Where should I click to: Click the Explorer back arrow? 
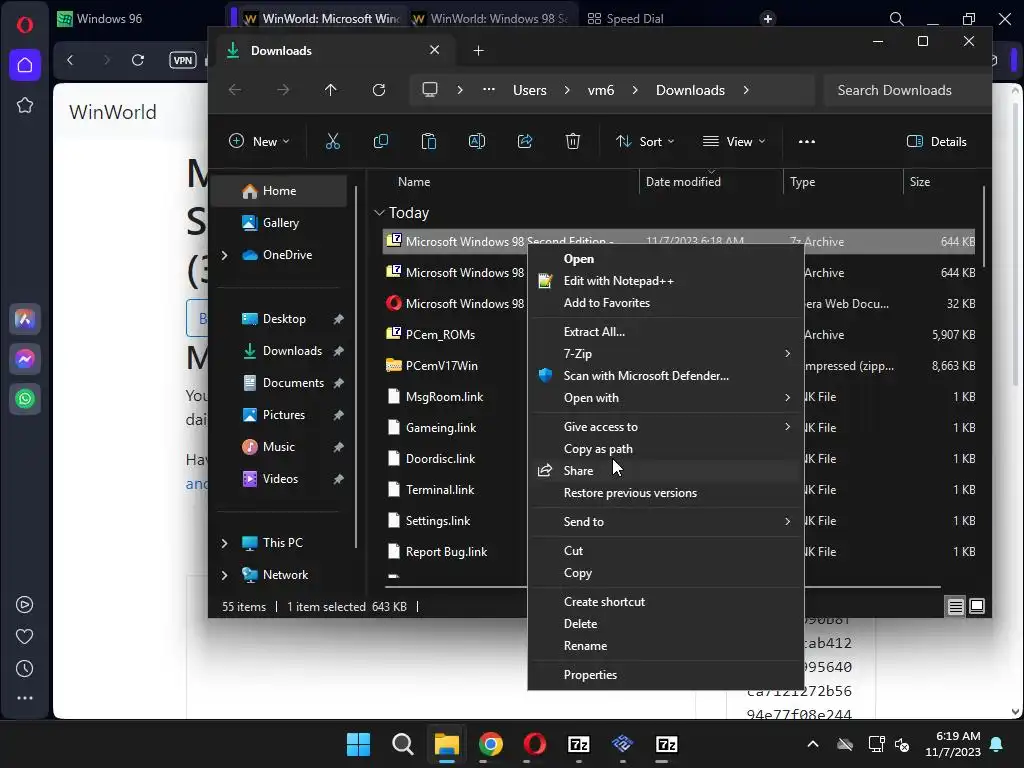[x=235, y=90]
